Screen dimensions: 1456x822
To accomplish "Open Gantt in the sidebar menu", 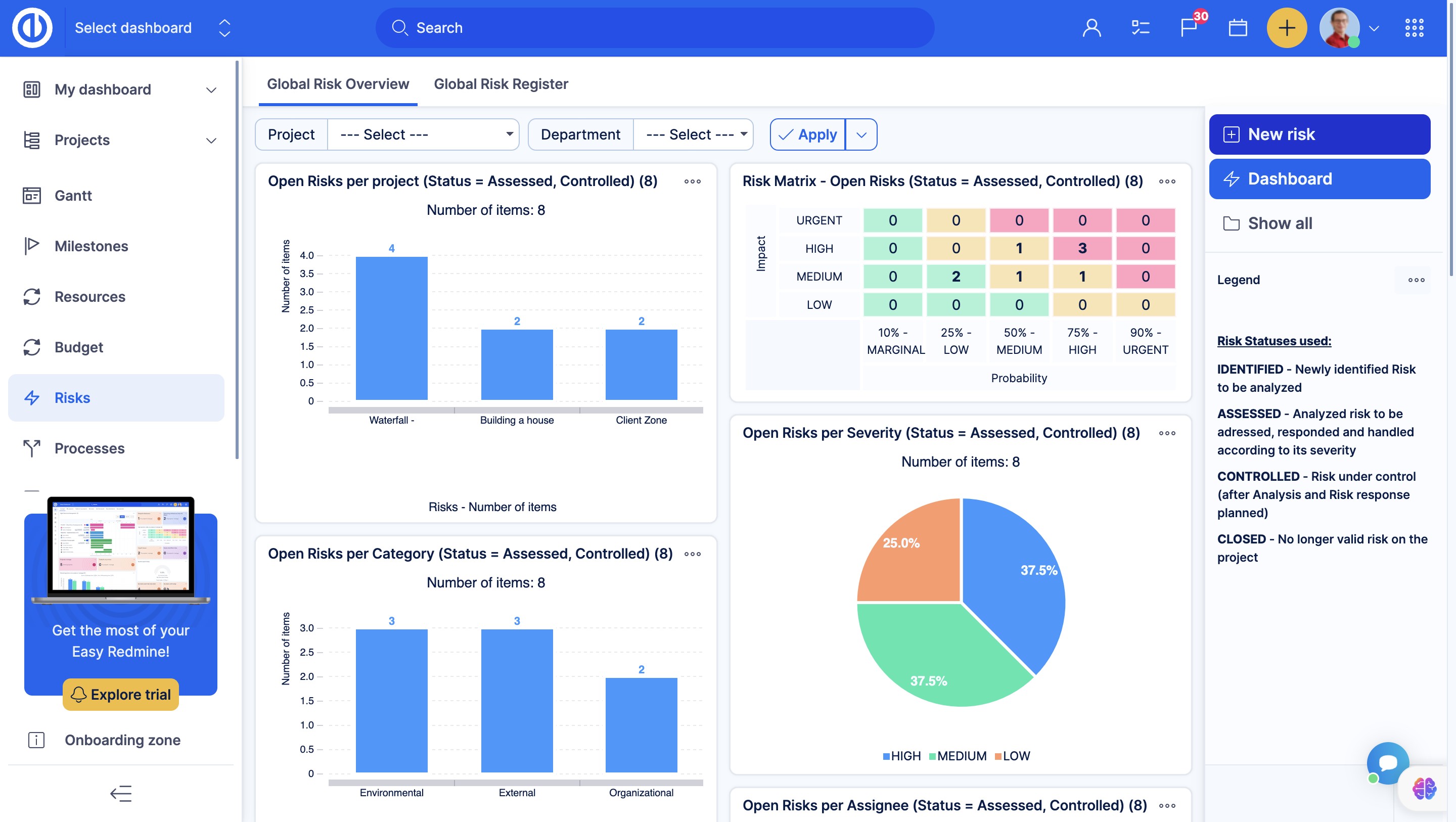I will click(73, 196).
